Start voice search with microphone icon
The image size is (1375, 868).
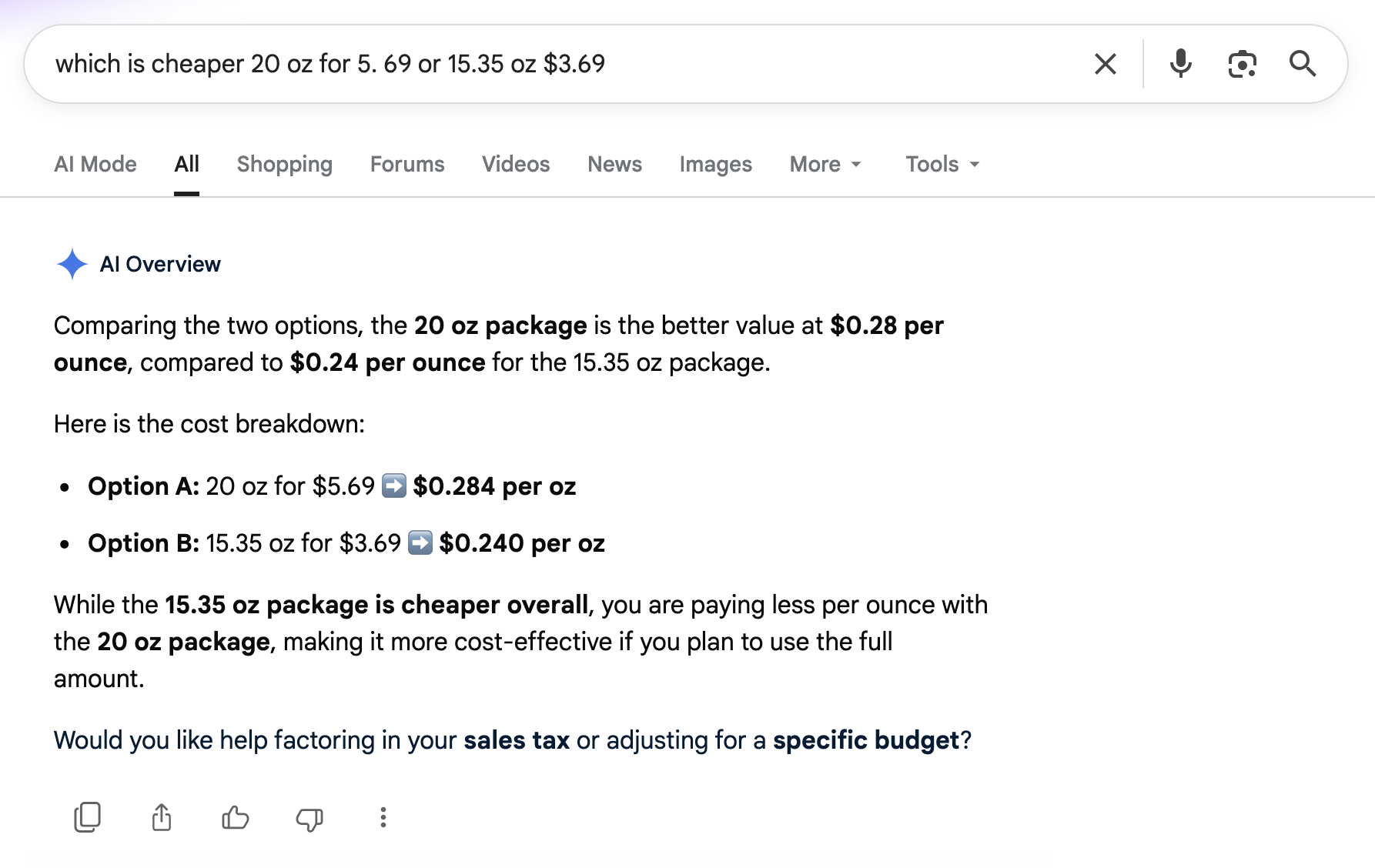pos(1180,64)
